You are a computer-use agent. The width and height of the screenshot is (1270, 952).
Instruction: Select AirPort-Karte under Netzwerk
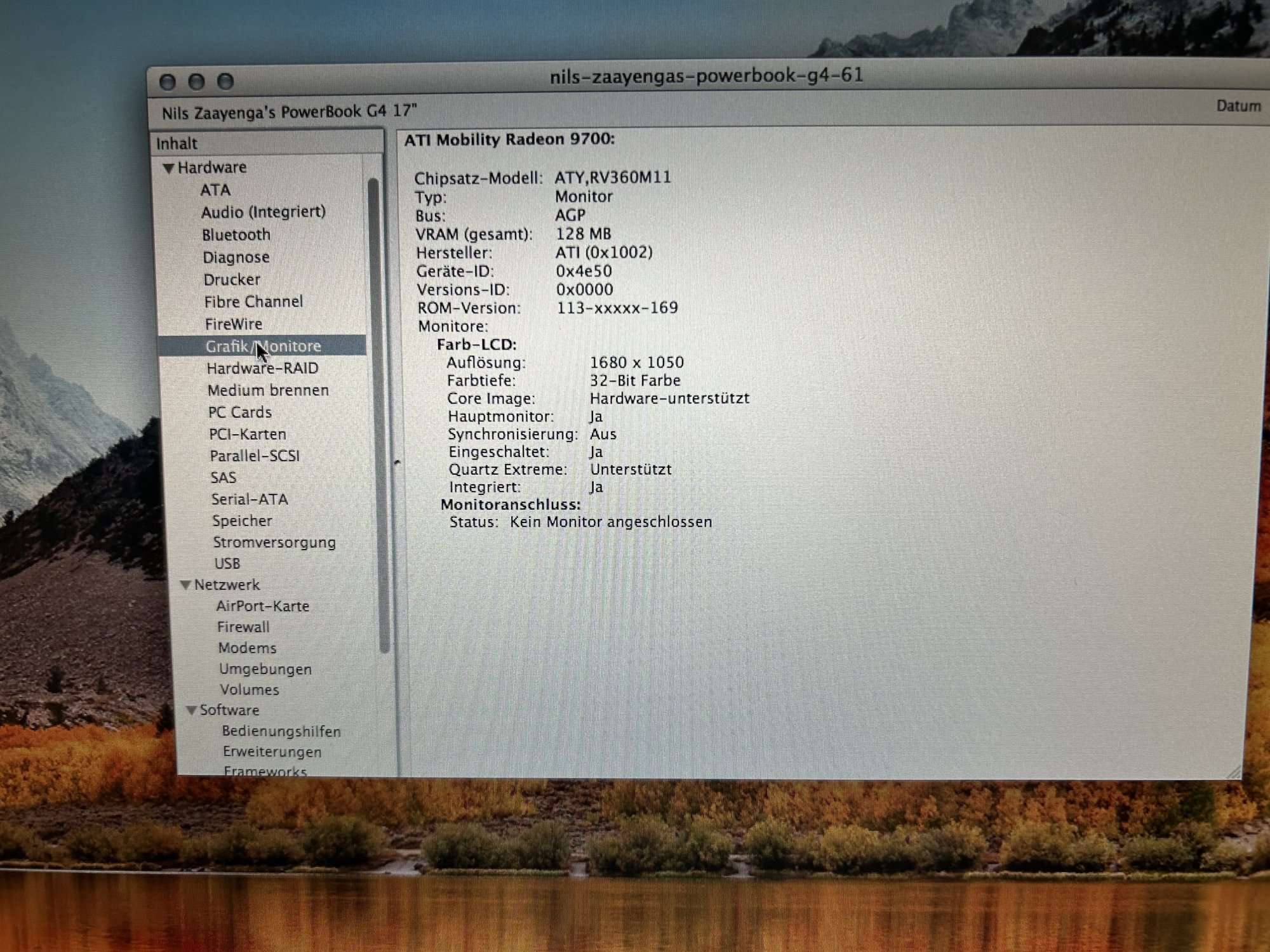(262, 606)
